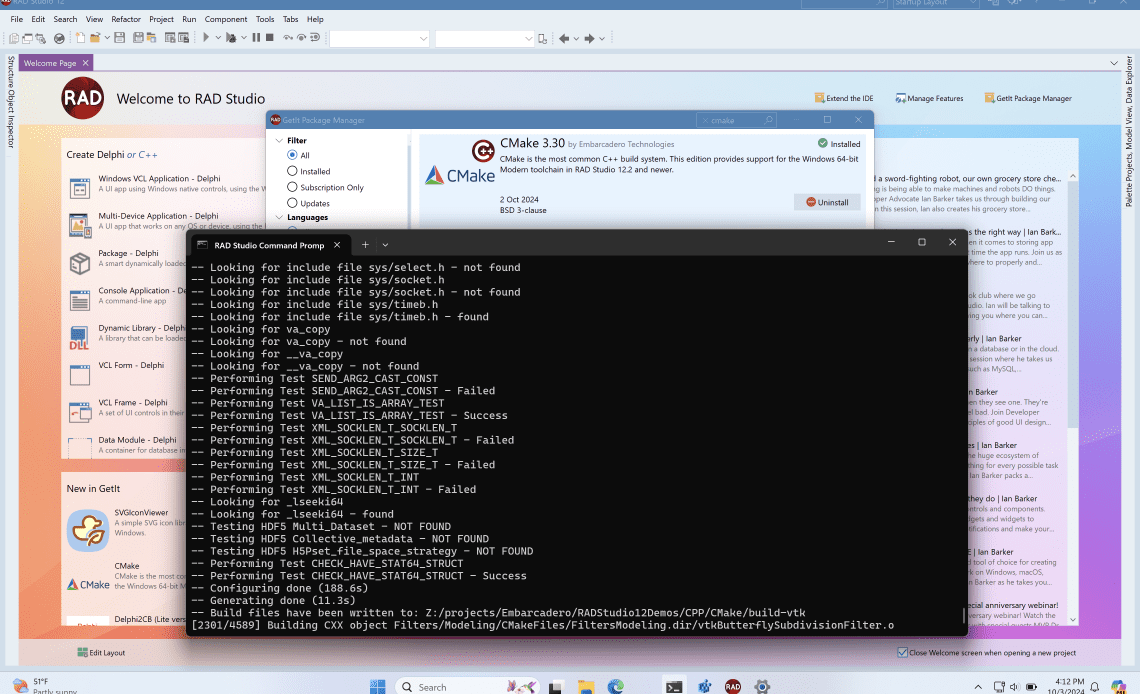The width and height of the screenshot is (1140, 694).
Task: Click the Package - Delphi box icon
Action: 79,263
